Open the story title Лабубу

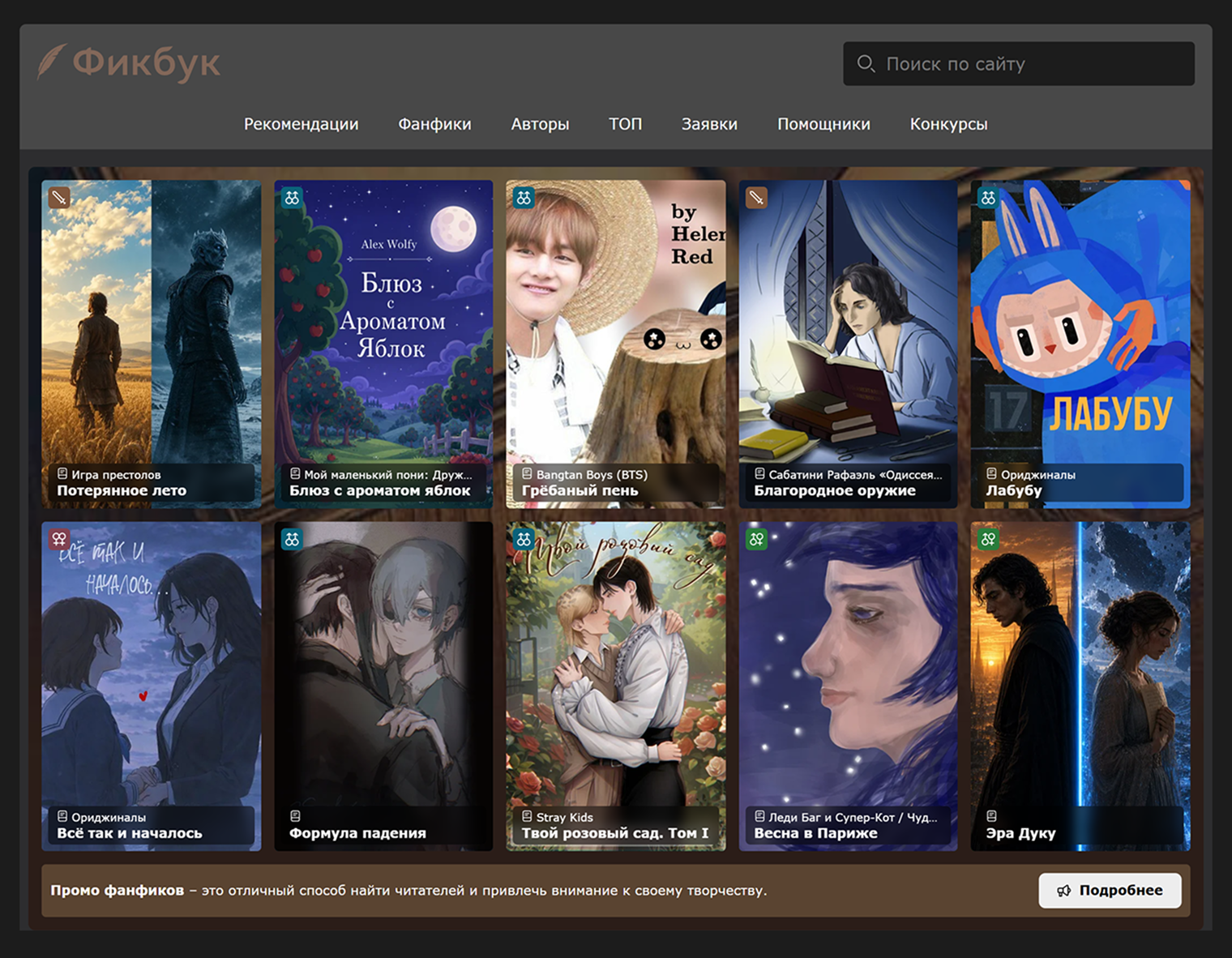click(1014, 491)
